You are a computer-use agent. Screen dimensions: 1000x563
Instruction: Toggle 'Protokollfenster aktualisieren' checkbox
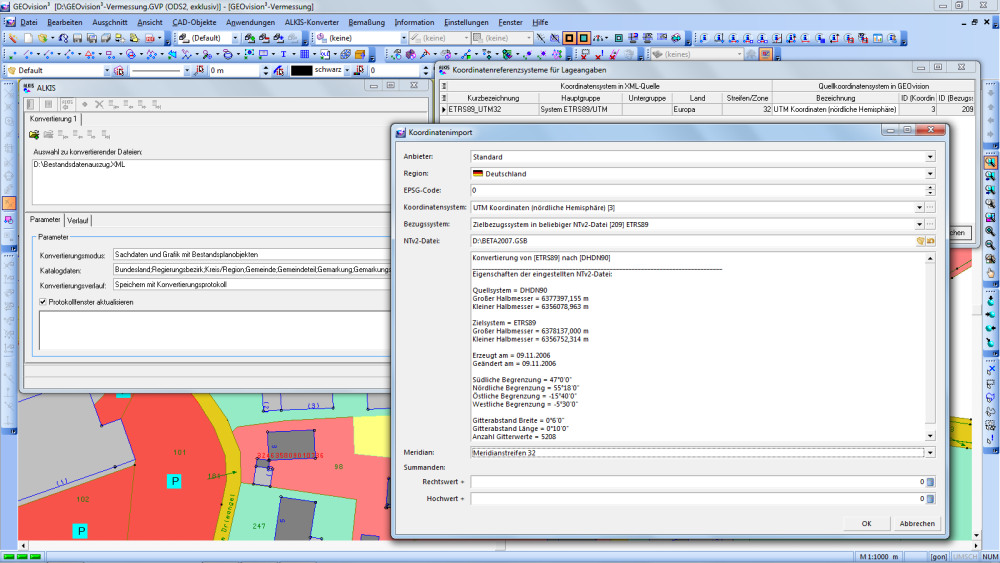[x=43, y=302]
